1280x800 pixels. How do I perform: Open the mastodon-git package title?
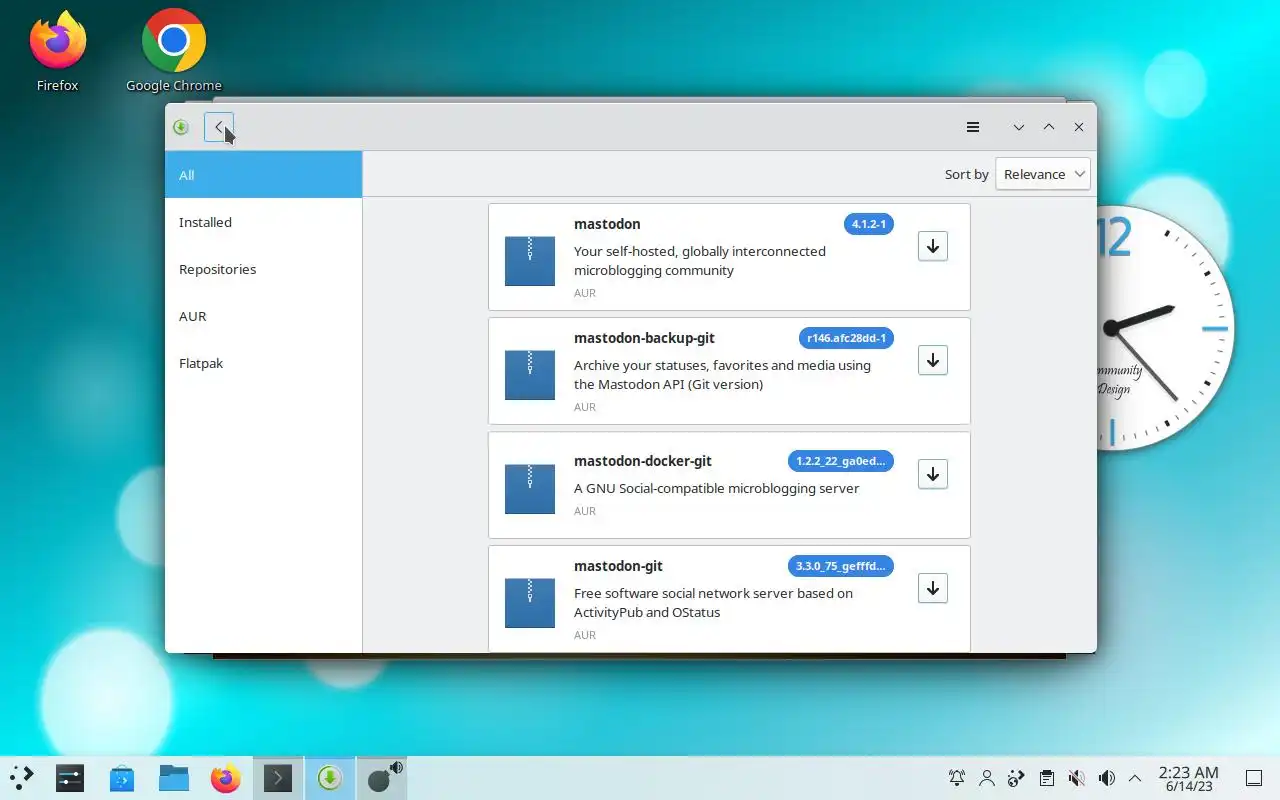pyautogui.click(x=618, y=566)
